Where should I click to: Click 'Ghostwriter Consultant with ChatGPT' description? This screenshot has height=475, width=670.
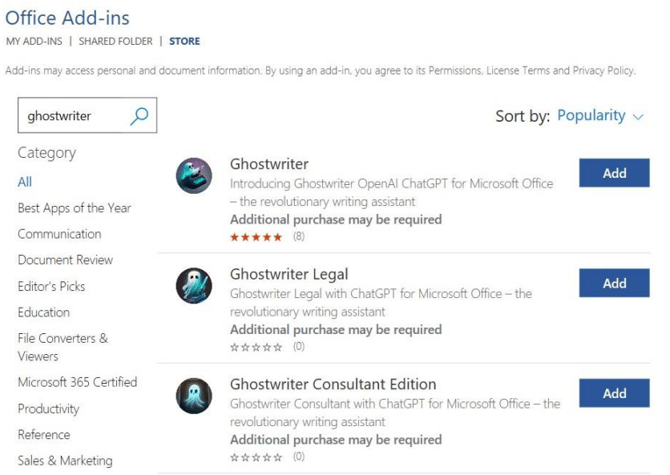point(395,413)
